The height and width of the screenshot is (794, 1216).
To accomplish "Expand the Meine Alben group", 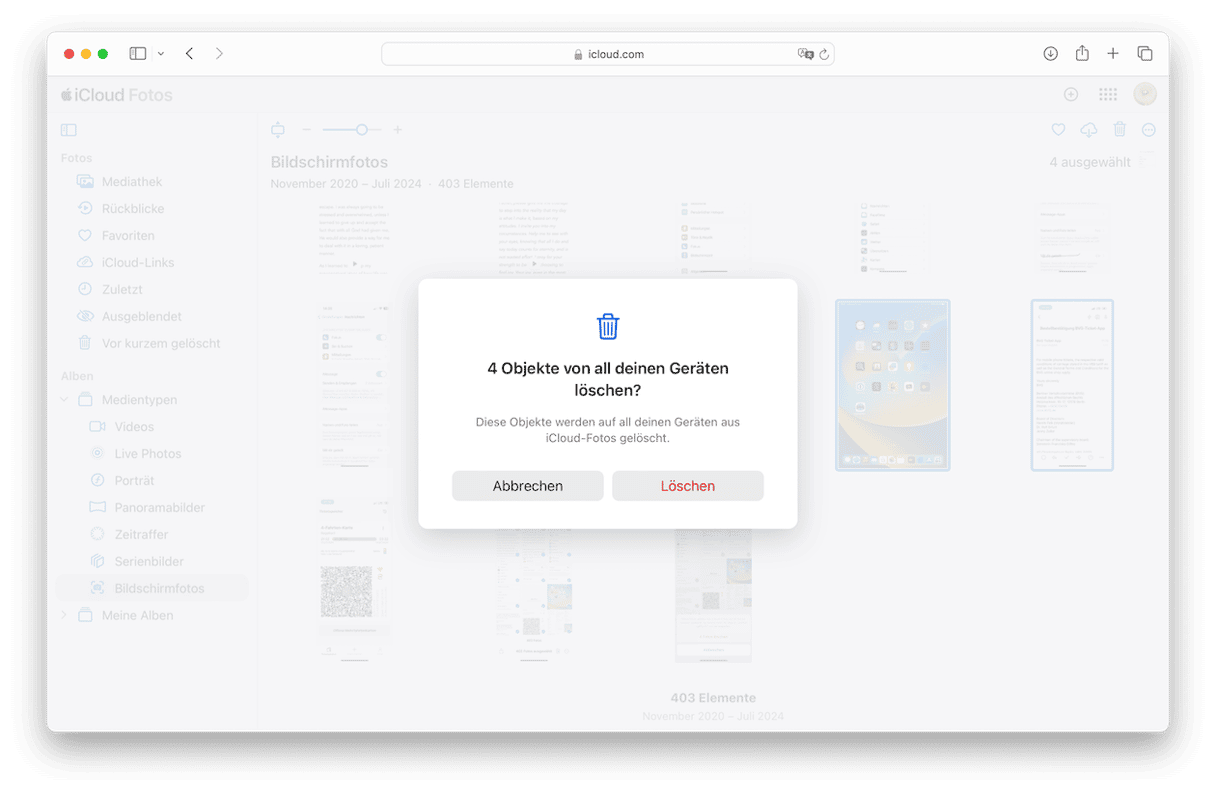I will 65,615.
